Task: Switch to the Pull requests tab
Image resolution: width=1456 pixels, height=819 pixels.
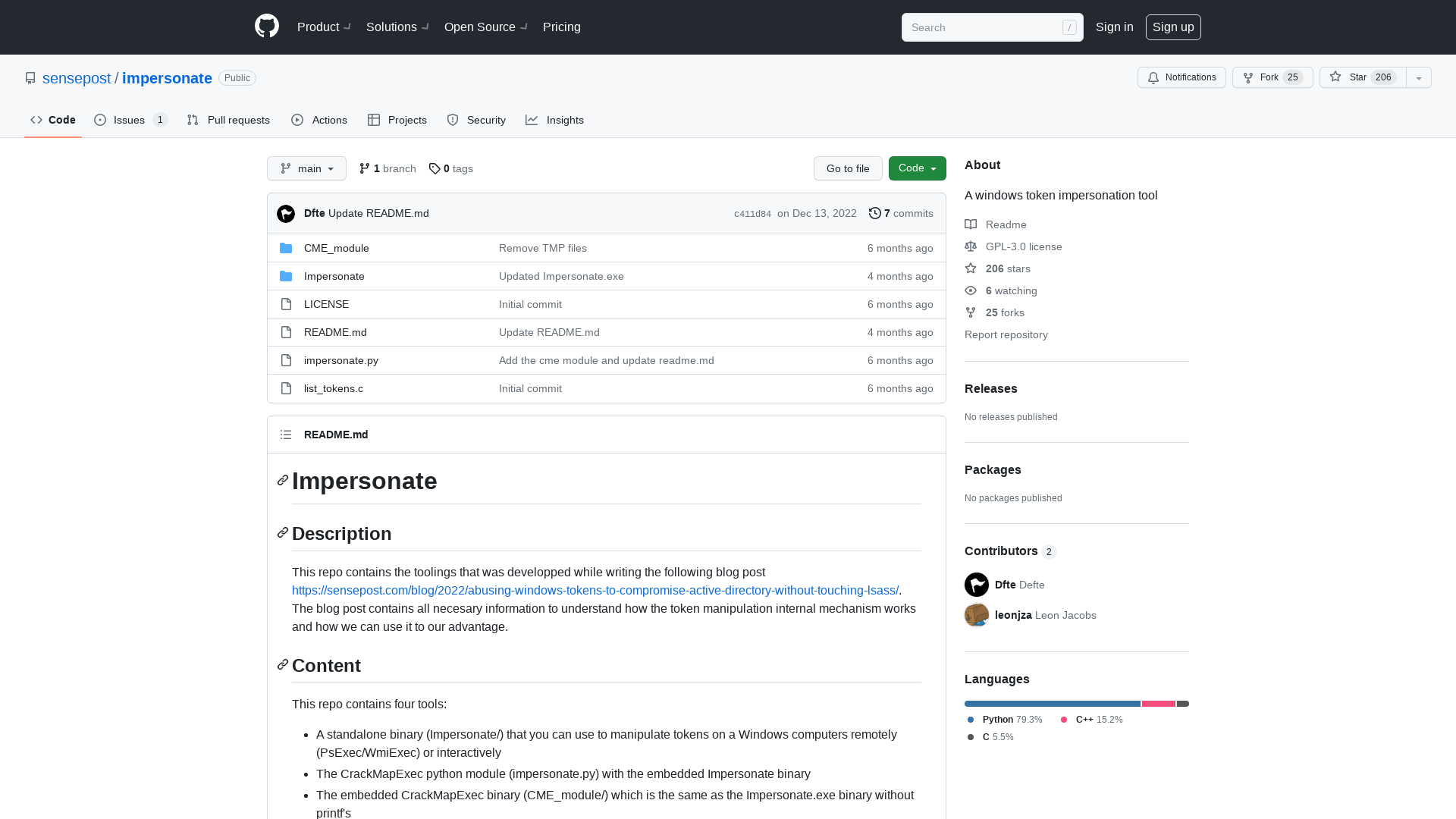Action: point(228,120)
